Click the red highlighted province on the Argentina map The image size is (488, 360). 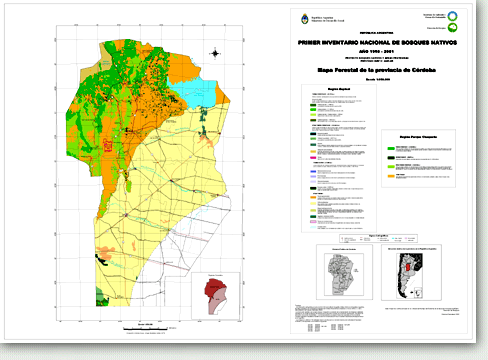408,268
